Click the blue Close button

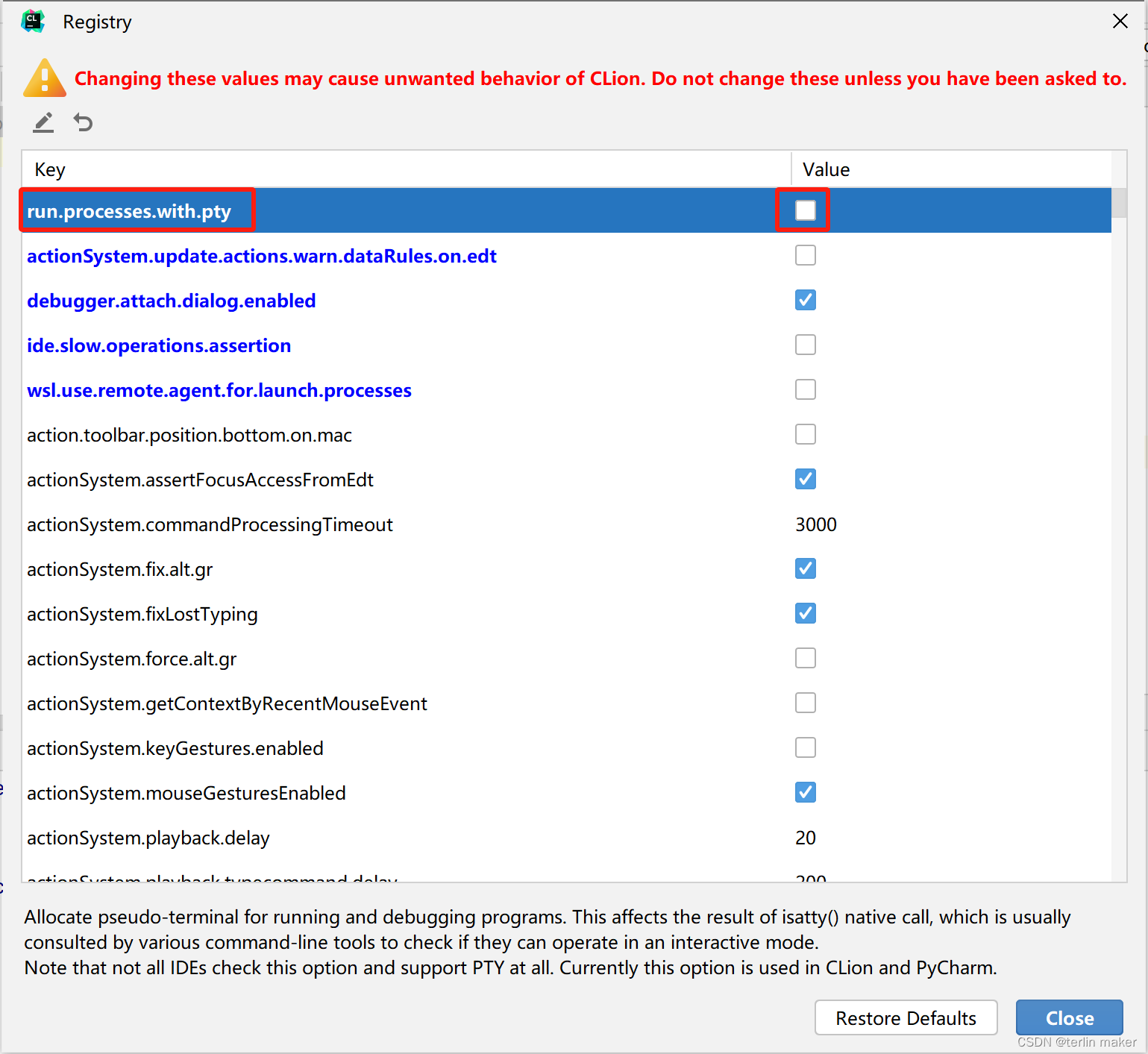coord(1069,1017)
